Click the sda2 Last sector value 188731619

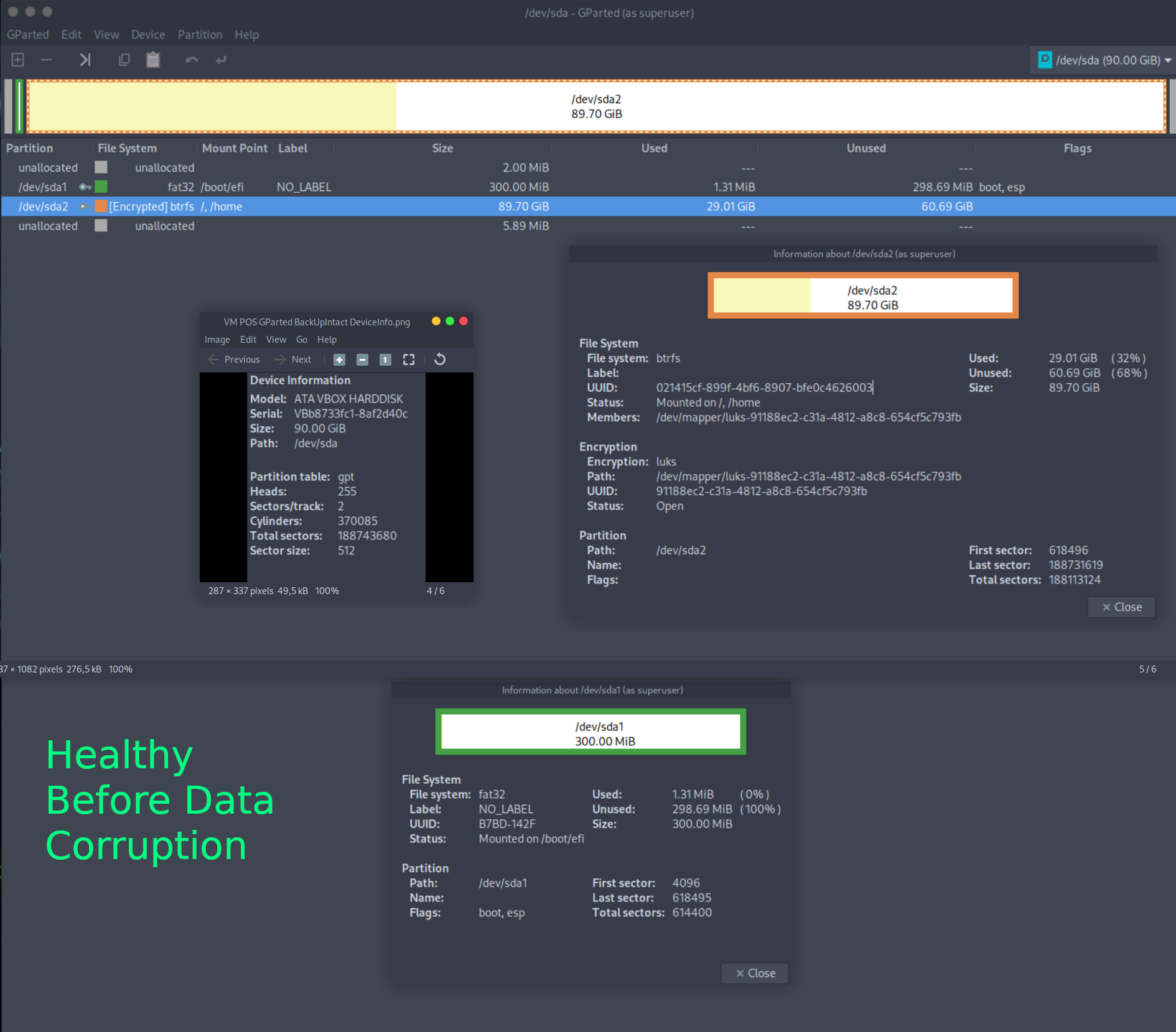click(1076, 565)
